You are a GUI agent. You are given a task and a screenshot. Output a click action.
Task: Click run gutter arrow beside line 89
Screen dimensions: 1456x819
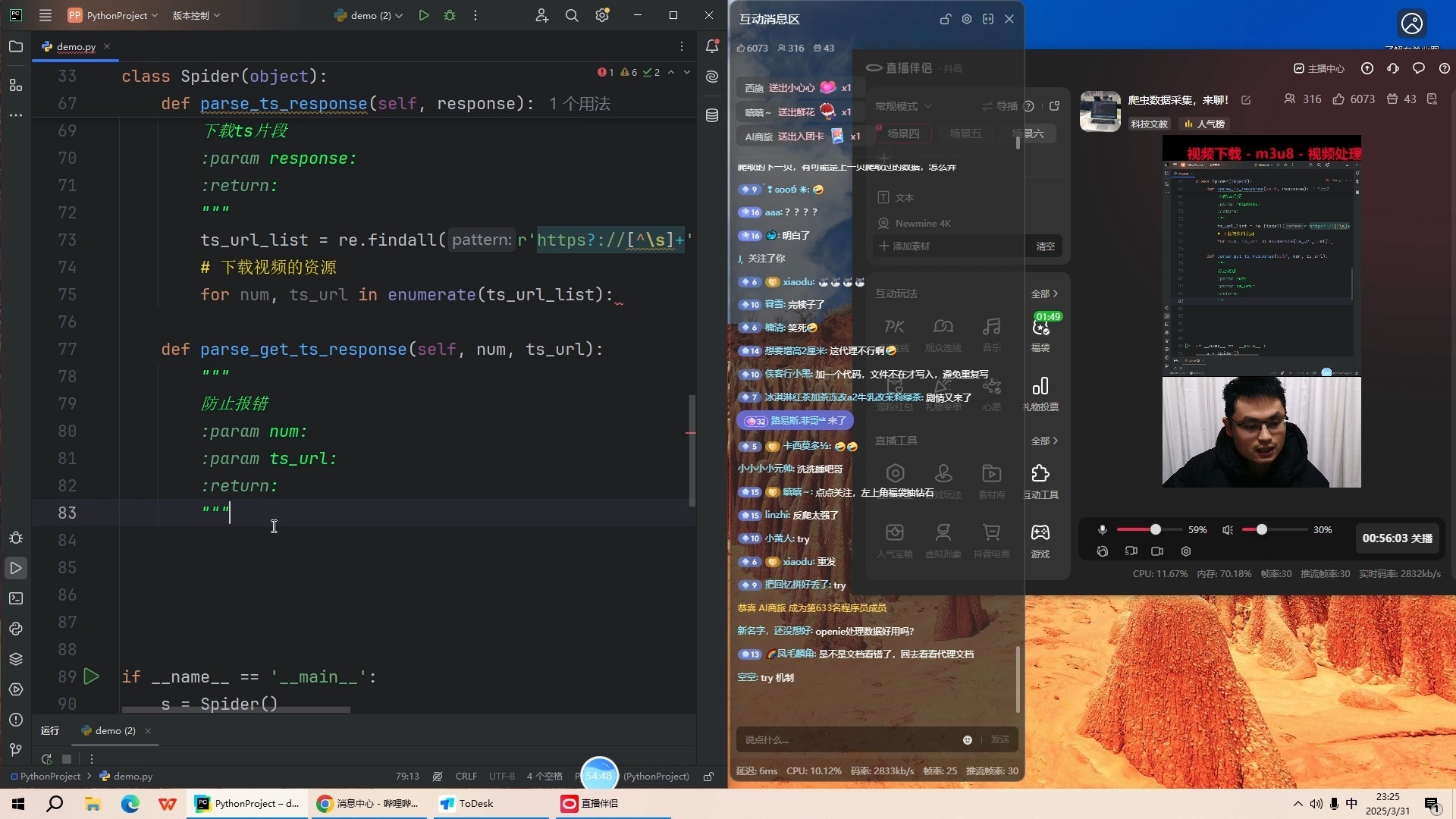click(91, 676)
